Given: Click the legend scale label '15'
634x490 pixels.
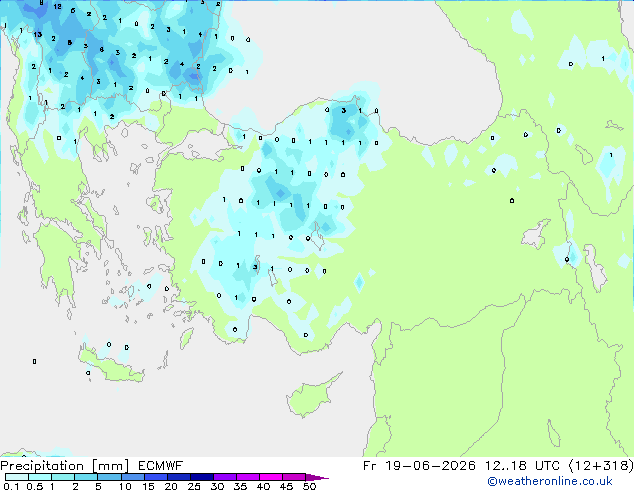Looking at the screenshot, I should pyautogui.click(x=148, y=486).
